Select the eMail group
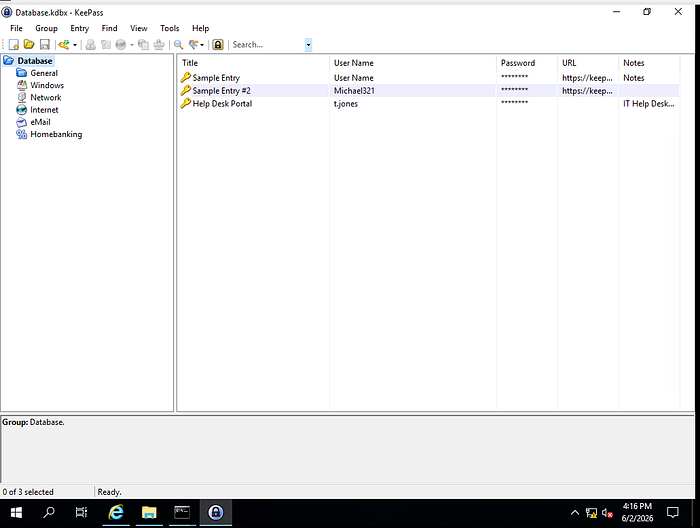The height and width of the screenshot is (528, 700). click(x=40, y=122)
